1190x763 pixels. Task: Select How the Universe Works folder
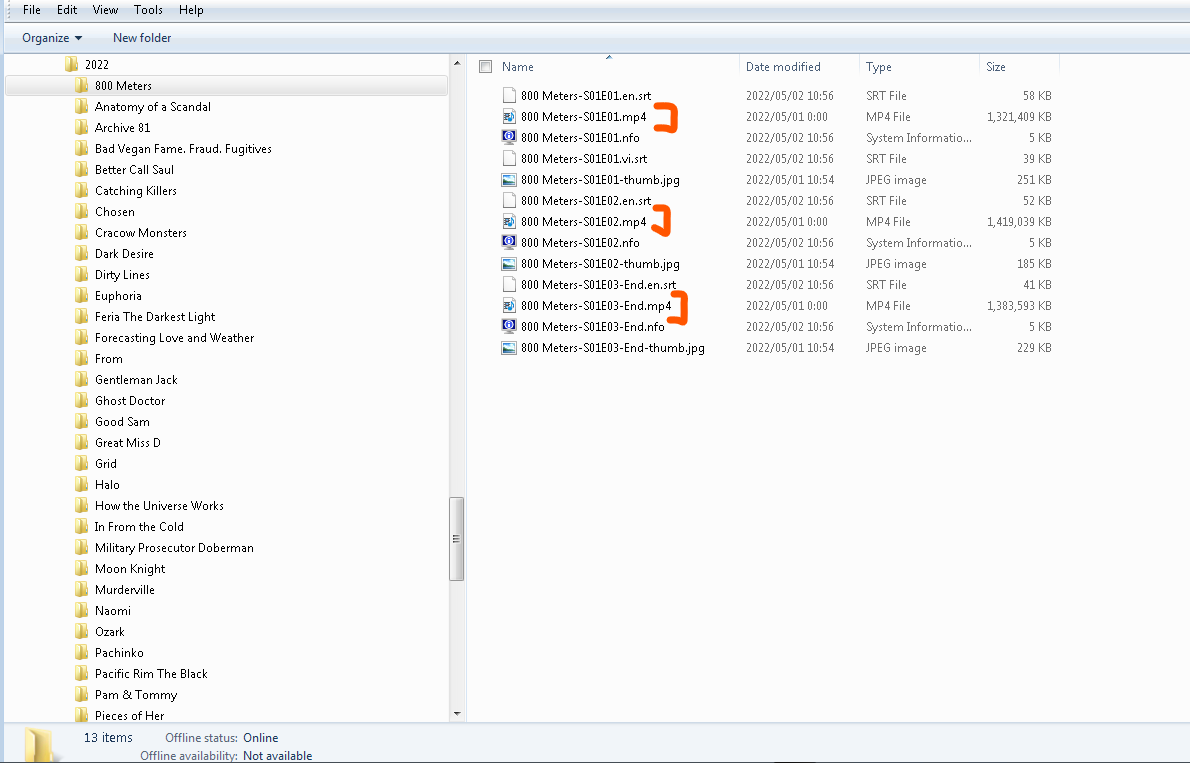point(159,506)
